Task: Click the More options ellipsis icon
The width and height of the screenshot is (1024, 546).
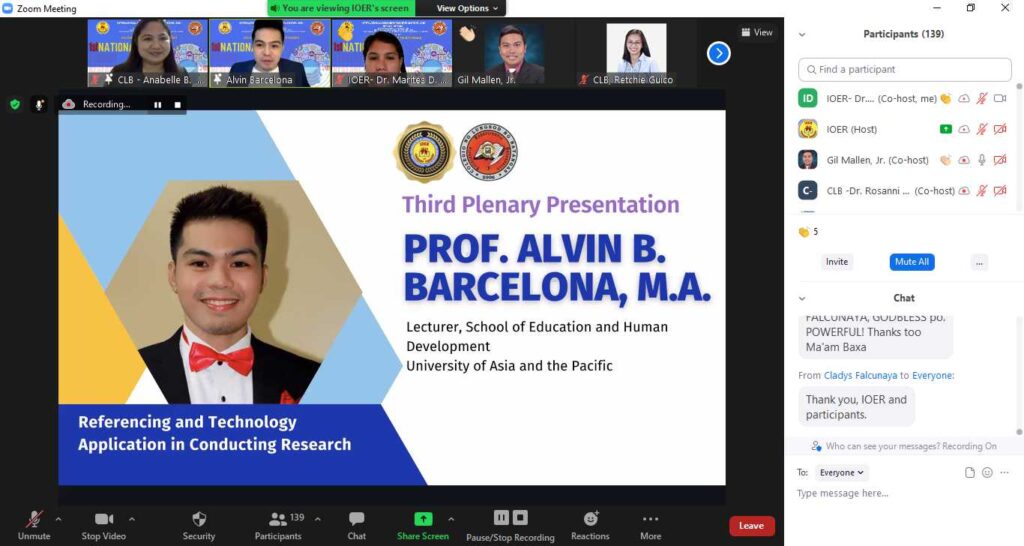Action: (650, 519)
